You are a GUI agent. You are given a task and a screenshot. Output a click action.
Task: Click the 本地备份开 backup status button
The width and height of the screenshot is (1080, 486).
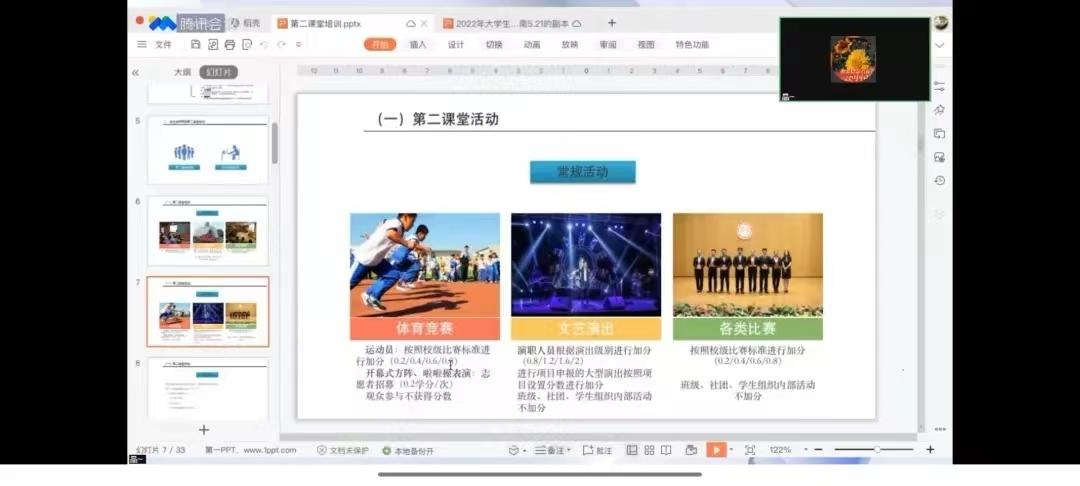tap(408, 451)
